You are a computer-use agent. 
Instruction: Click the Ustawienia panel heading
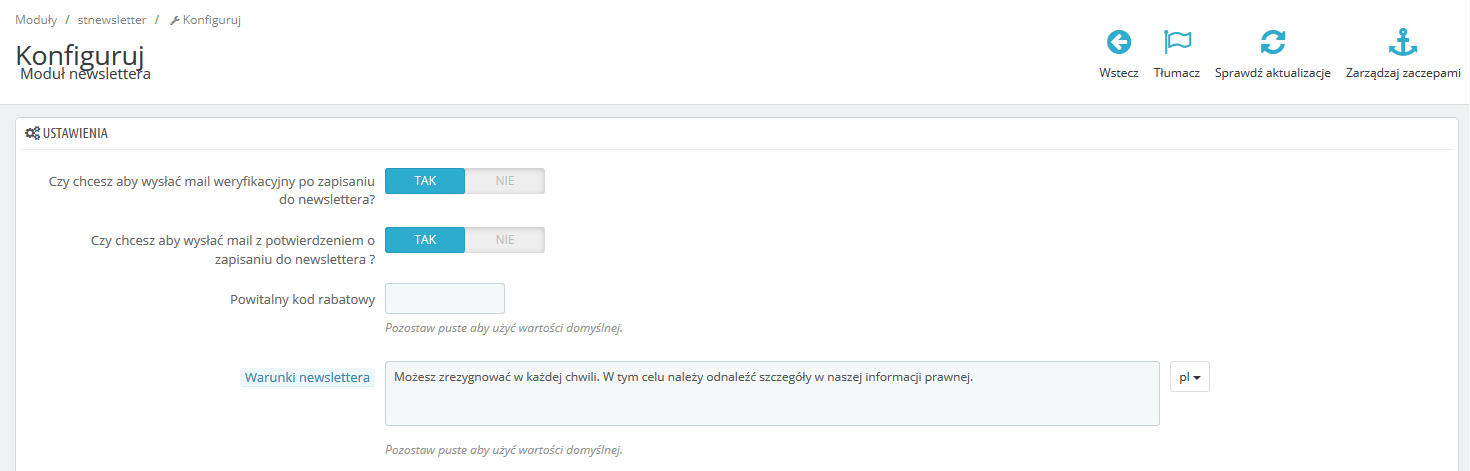75,133
